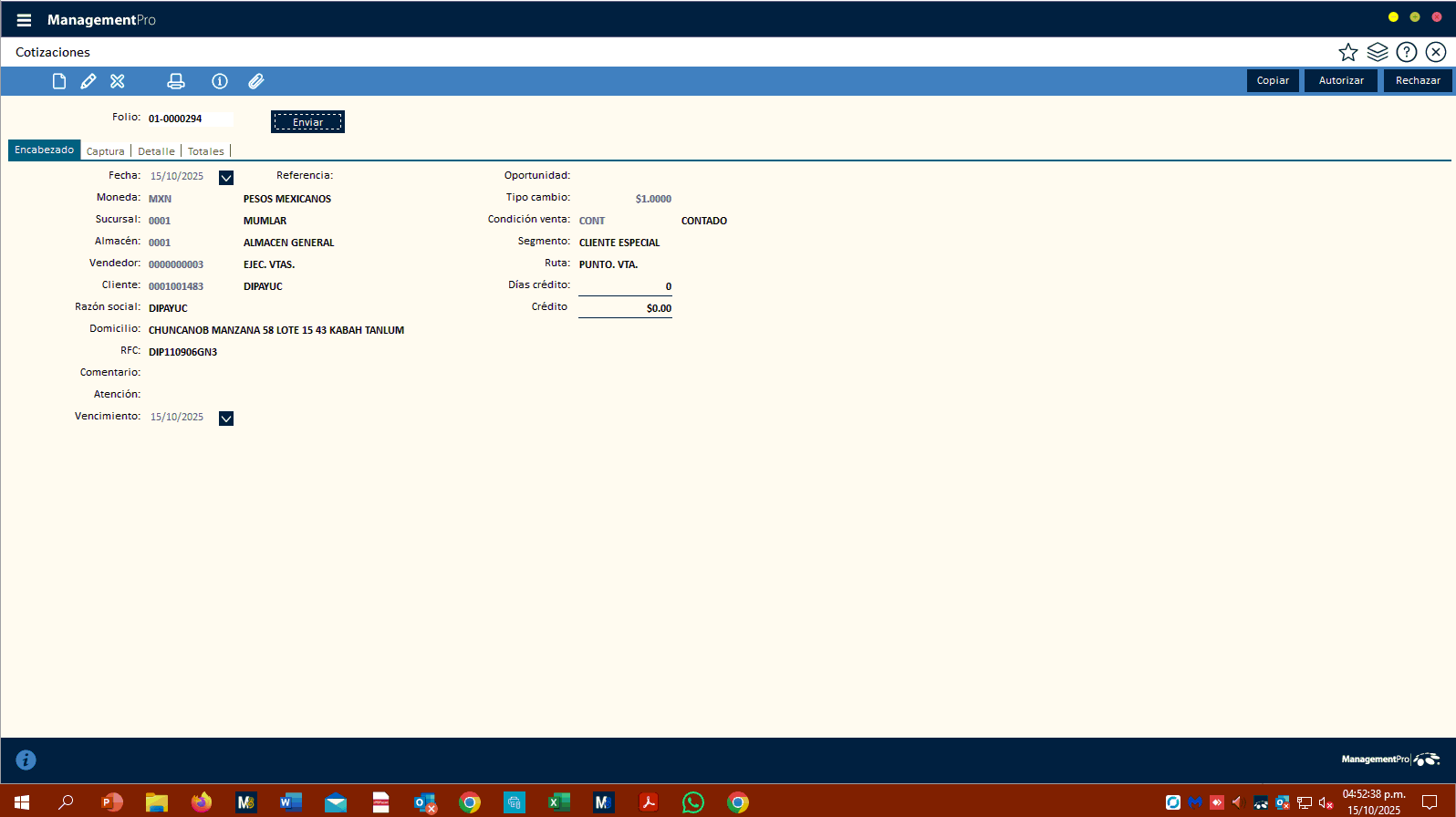Click the cancel X icon in toolbar
Screen dimensions: 1456x817
point(118,81)
